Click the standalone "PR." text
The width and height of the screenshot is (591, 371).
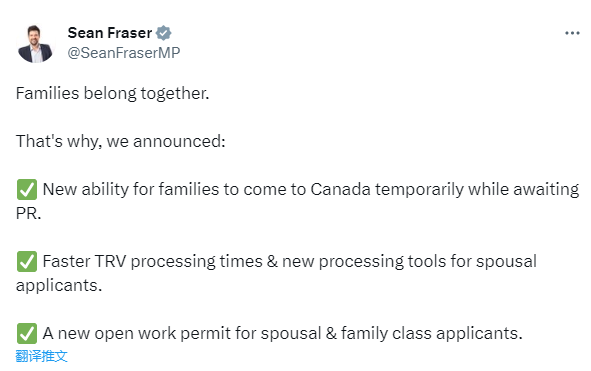(x=28, y=213)
